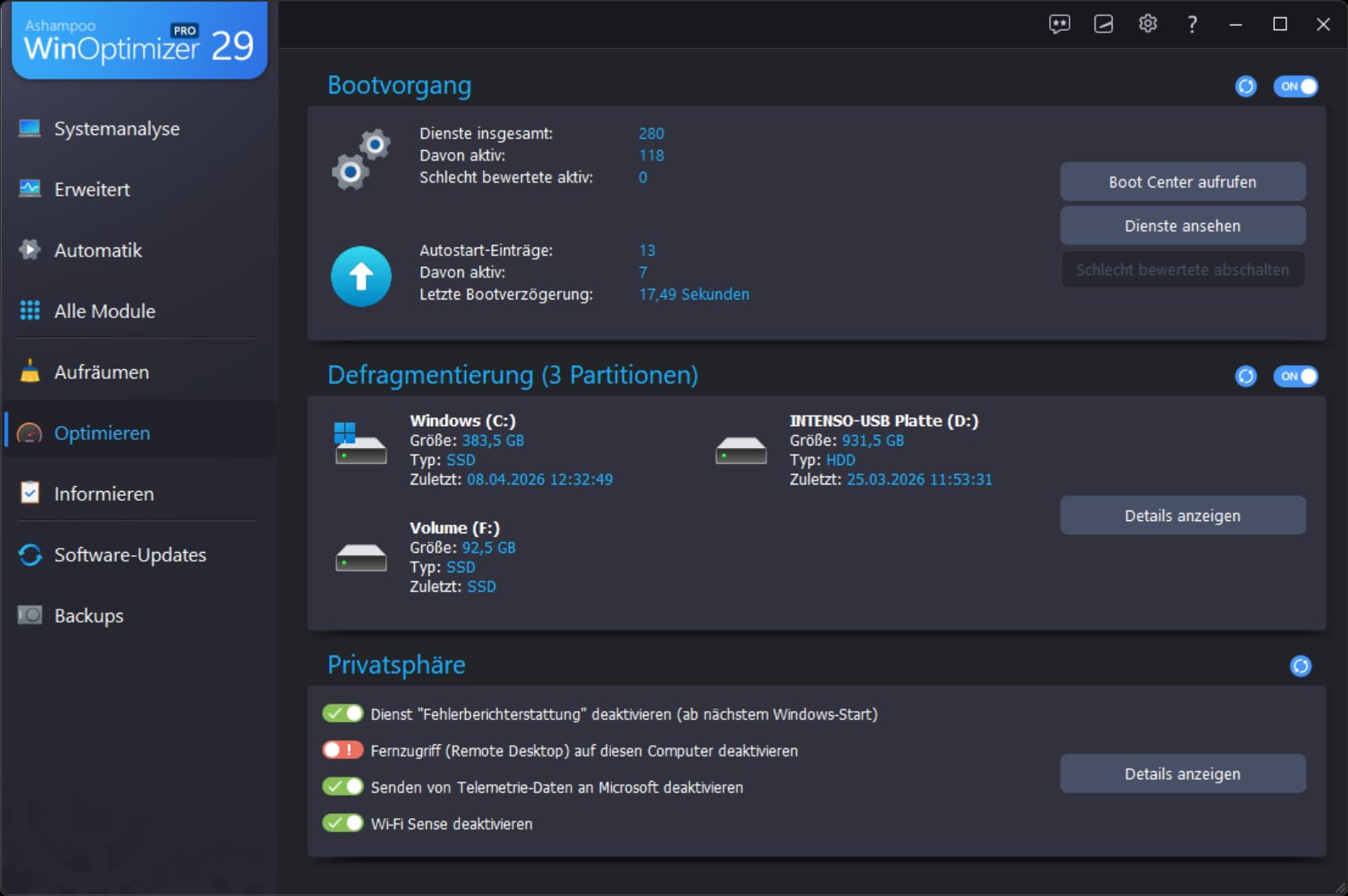The image size is (1348, 896).
Task: Click Schlecht bewertete aktiv value 0
Action: (x=643, y=177)
